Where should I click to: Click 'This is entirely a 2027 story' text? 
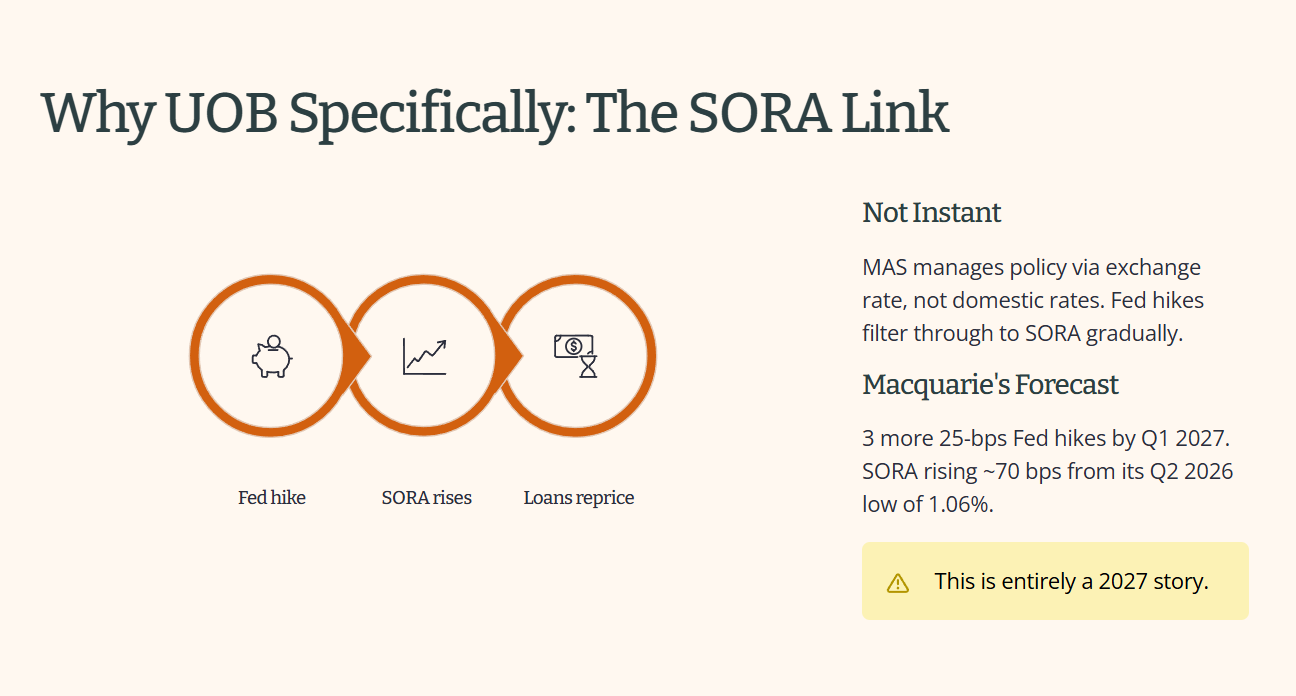click(x=1071, y=581)
